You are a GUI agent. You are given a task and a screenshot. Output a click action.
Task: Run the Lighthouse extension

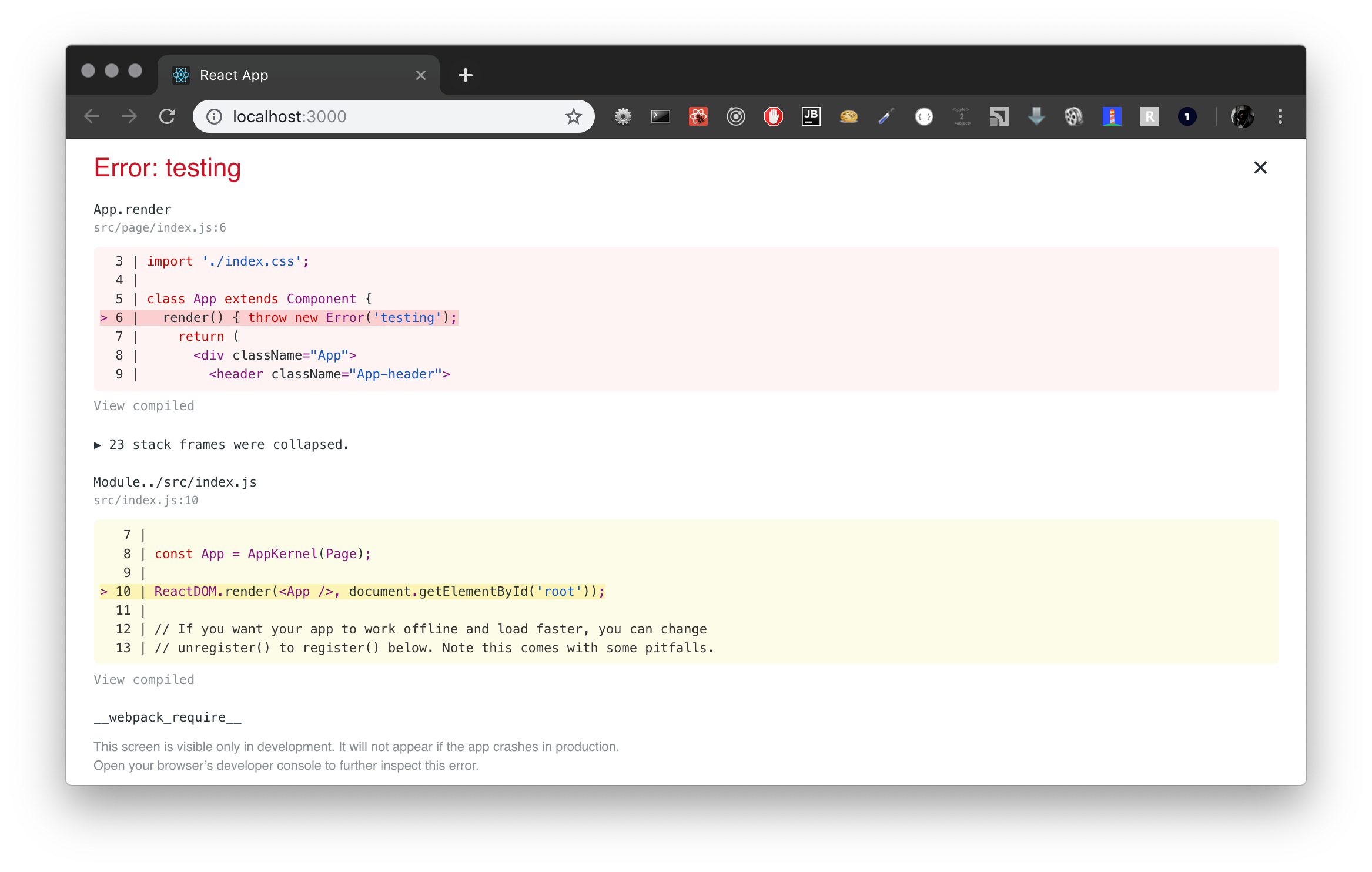pyautogui.click(x=1111, y=116)
